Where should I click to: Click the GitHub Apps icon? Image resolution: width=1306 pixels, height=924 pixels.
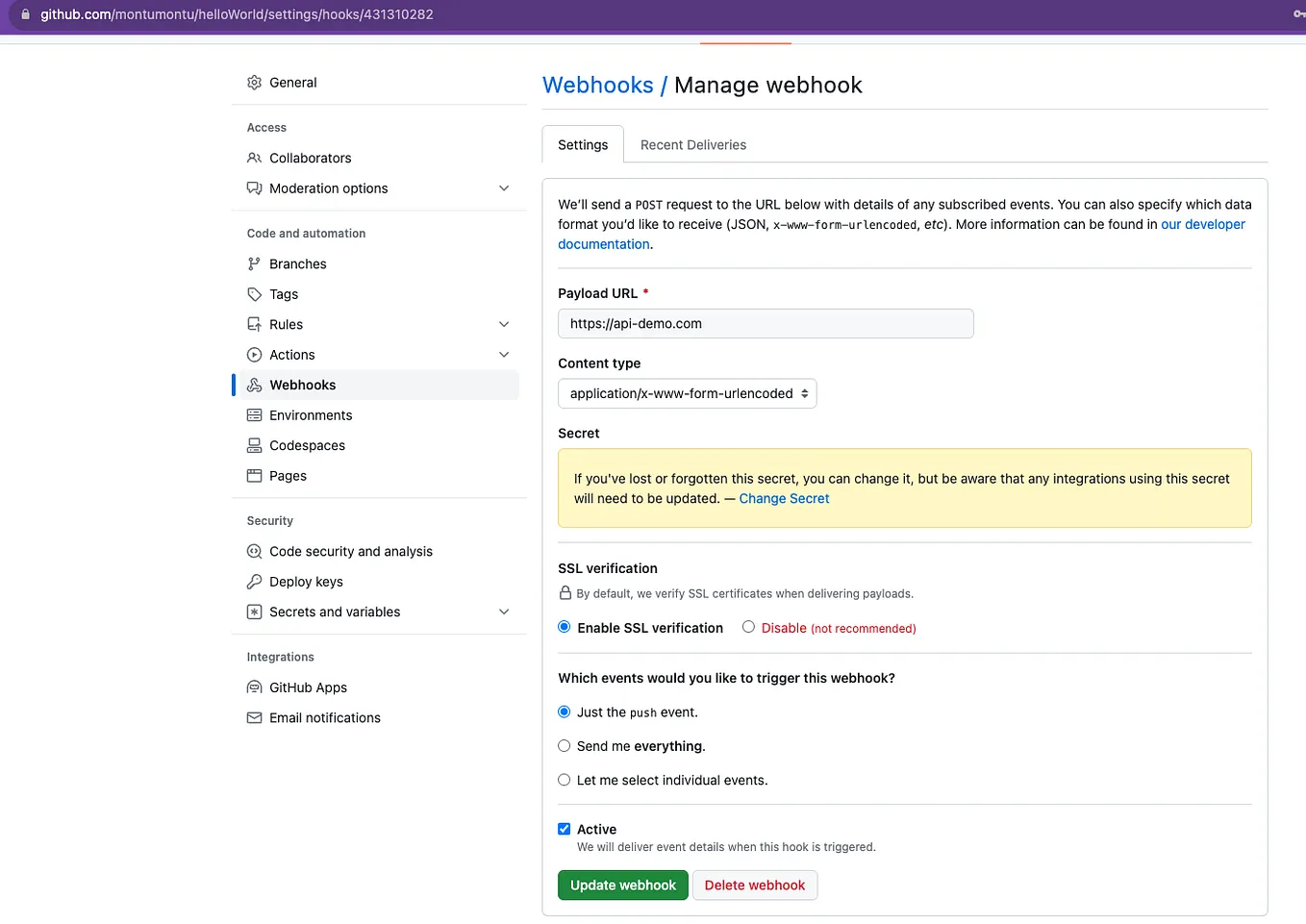pos(254,687)
